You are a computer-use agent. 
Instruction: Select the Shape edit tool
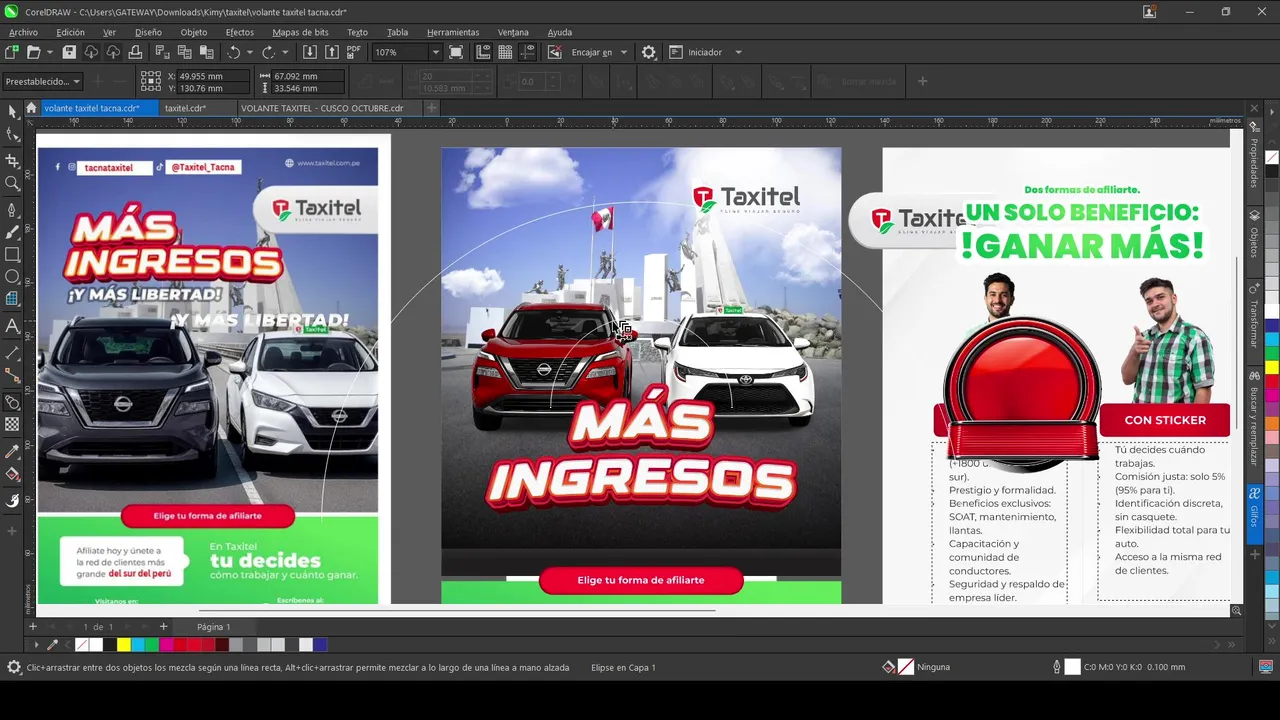[12, 135]
